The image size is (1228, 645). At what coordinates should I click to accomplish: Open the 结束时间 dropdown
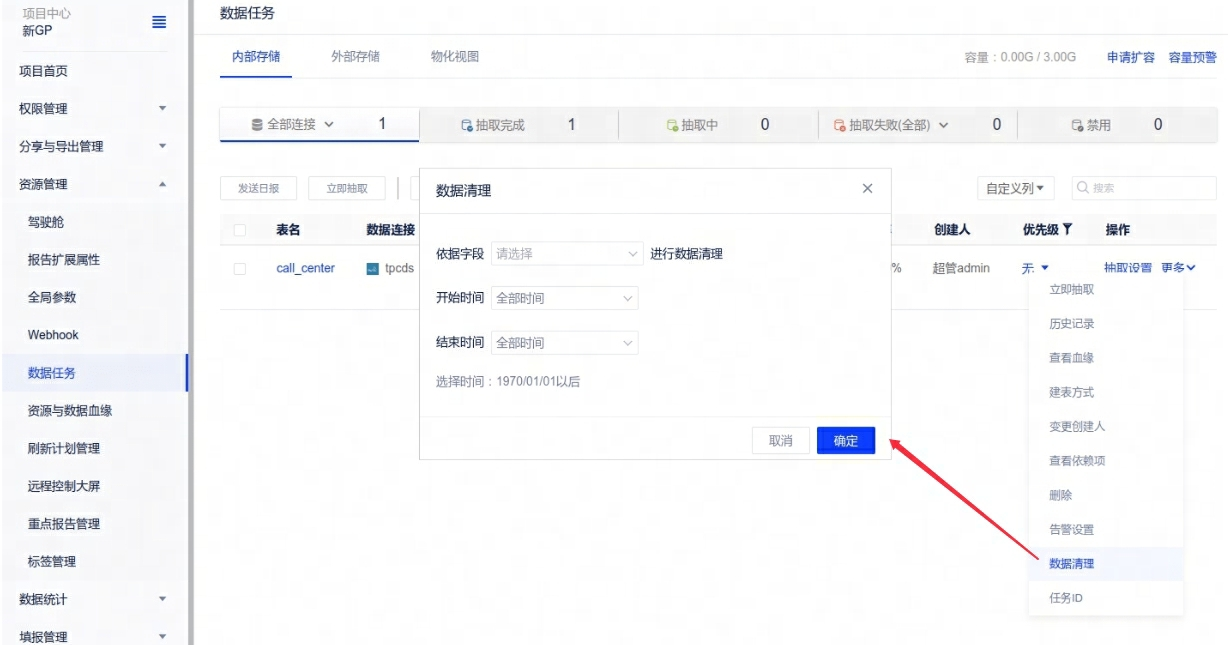tap(564, 343)
